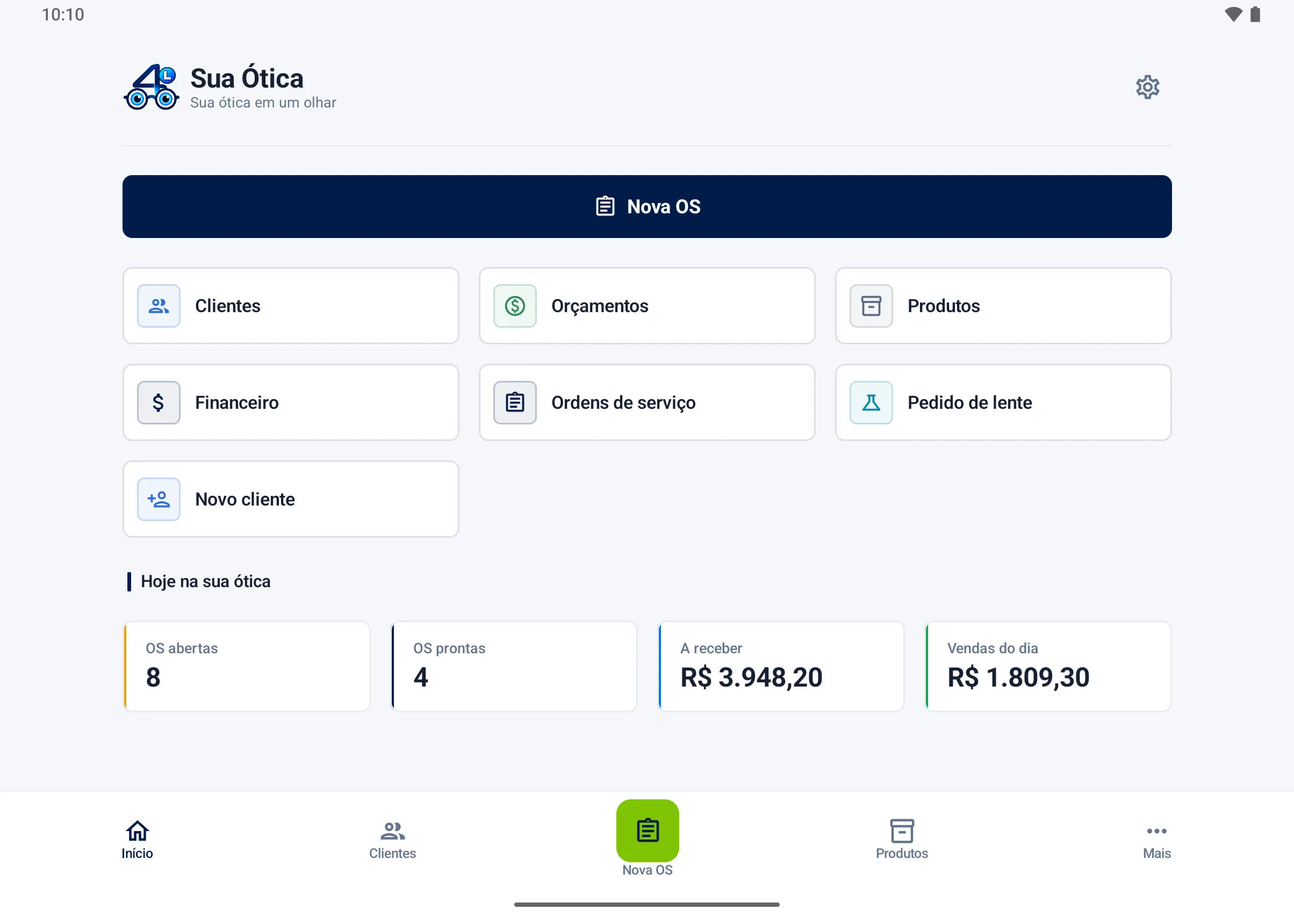Click the Vendas do dia R$ 1.809,30 value
Image resolution: width=1294 pixels, height=924 pixels.
(1018, 677)
